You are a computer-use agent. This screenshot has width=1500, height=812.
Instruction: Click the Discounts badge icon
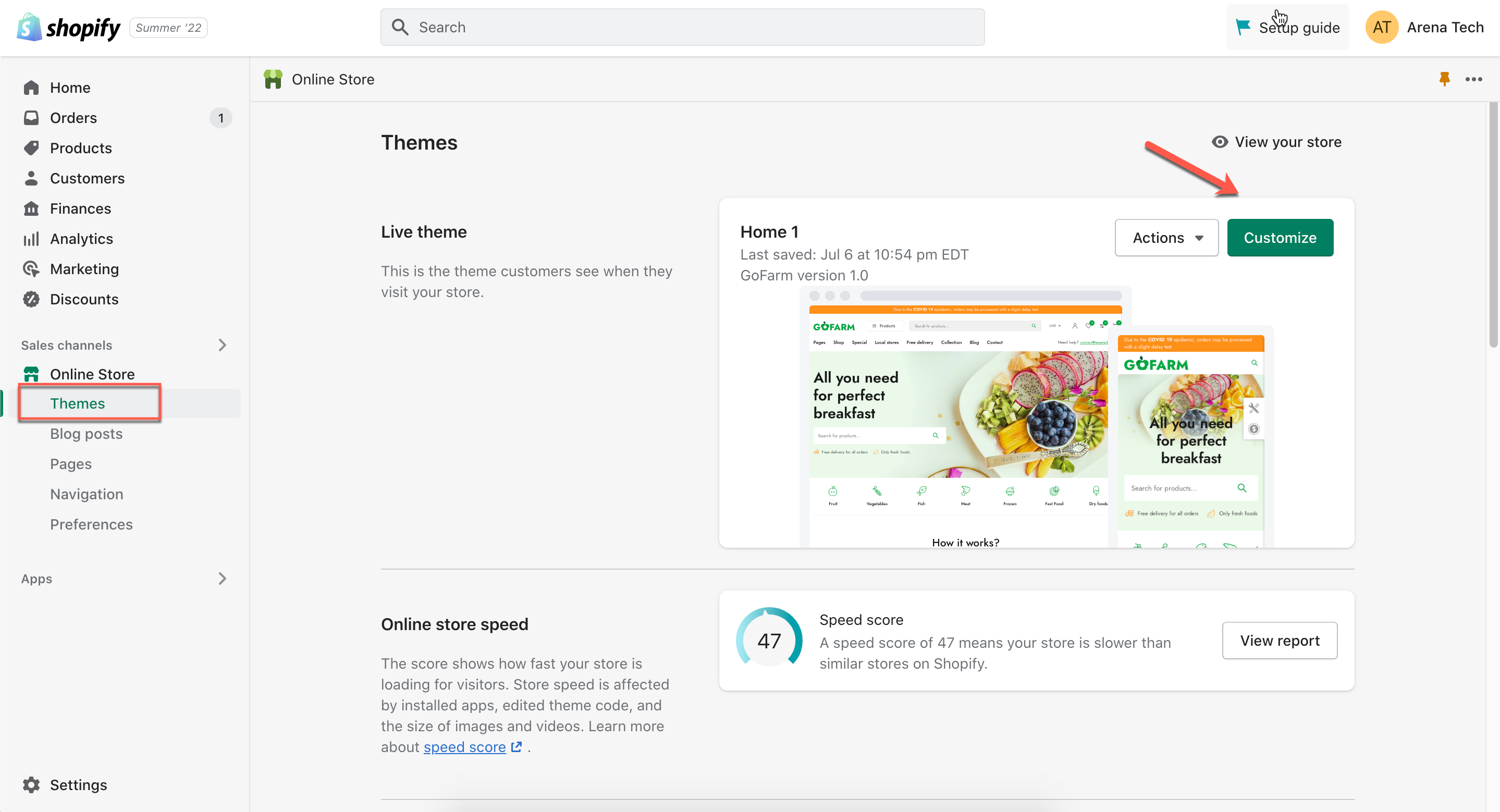point(31,299)
